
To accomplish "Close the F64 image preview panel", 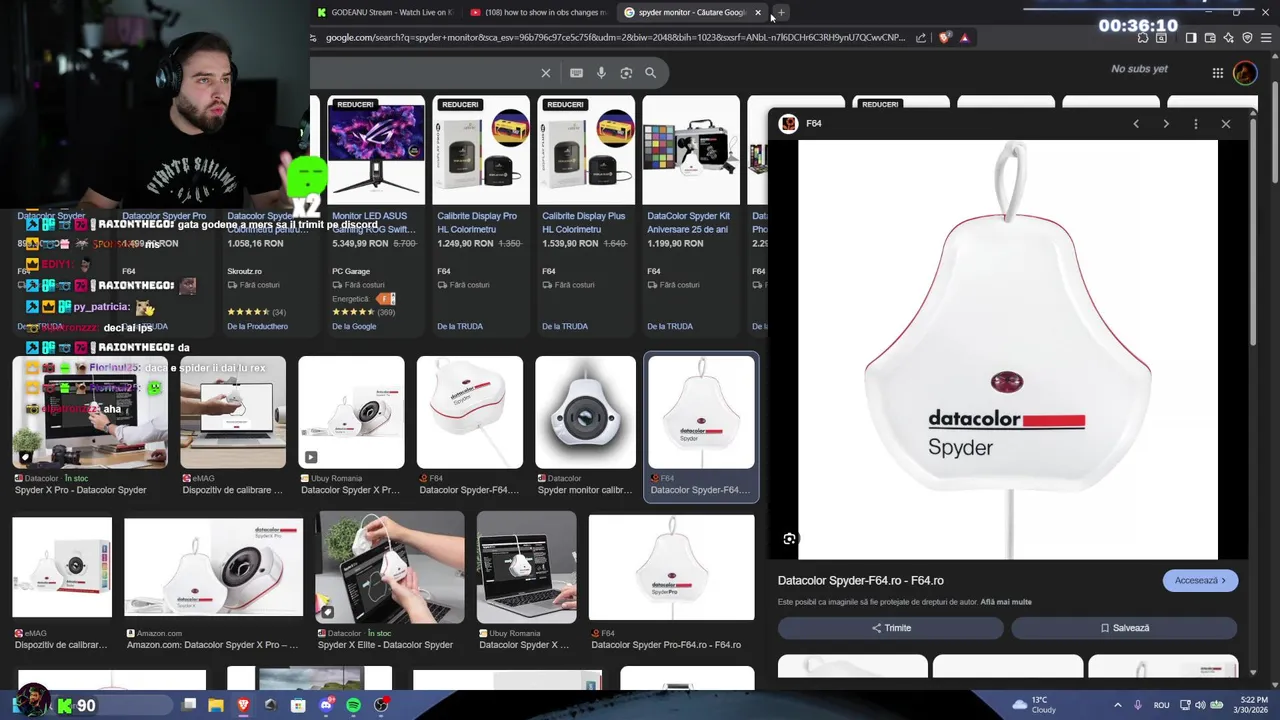I will point(1226,124).
